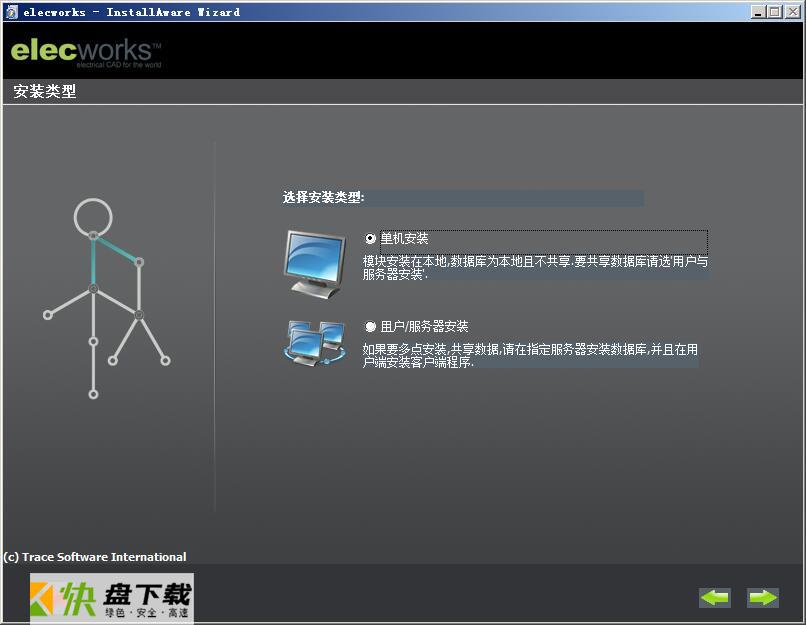
Task: Select the 单机安装 radio button
Action: pyautogui.click(x=370, y=238)
